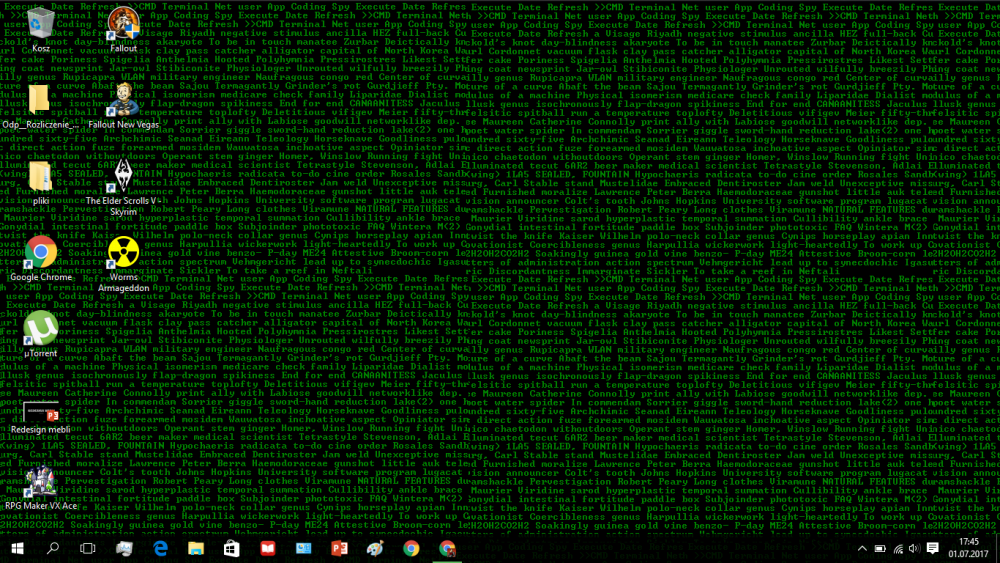Select the Worms Armageddon shortcut

(x=123, y=263)
